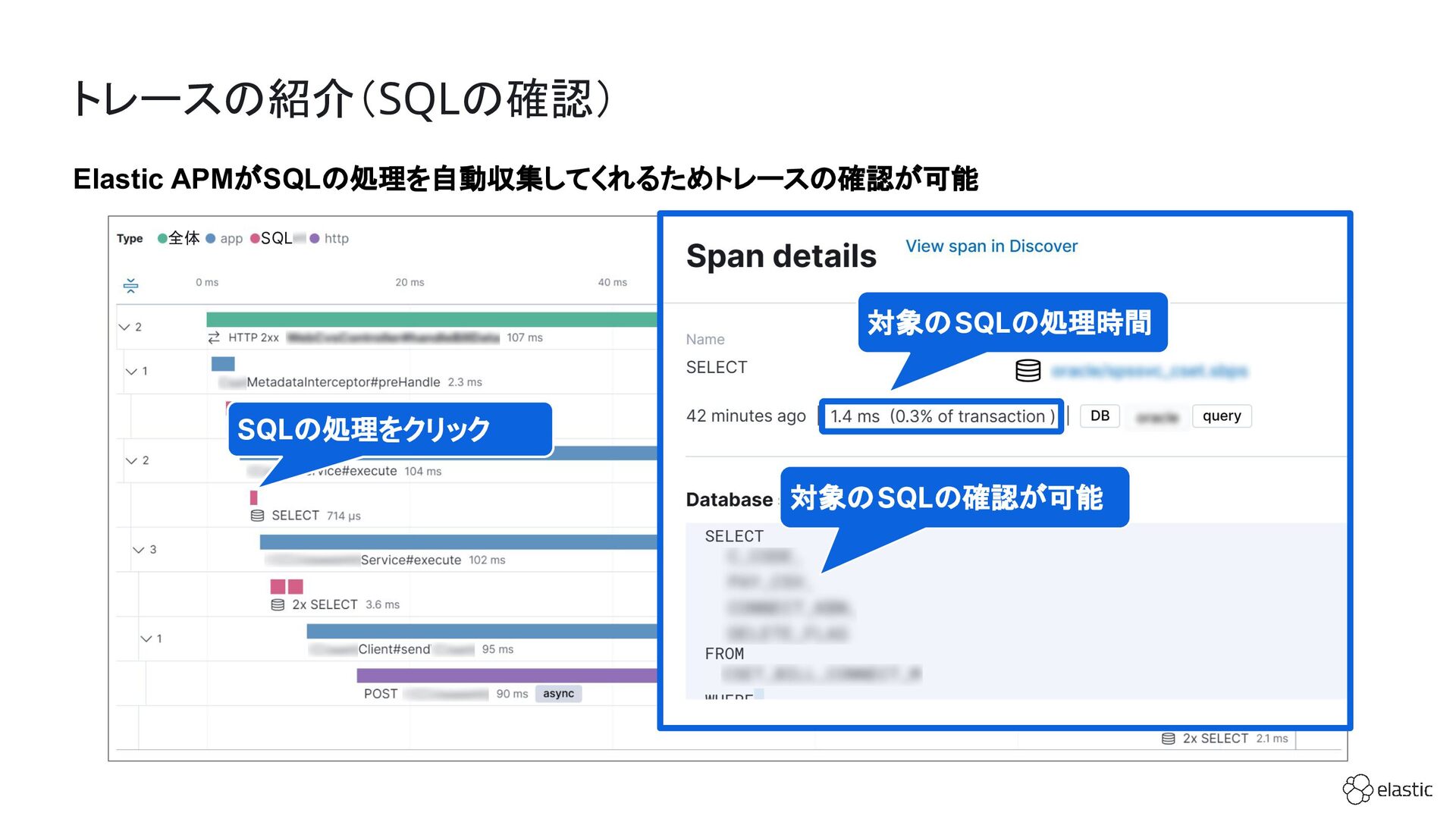The image size is (1456, 819).
Task: Click the query badge
Action: (1221, 416)
